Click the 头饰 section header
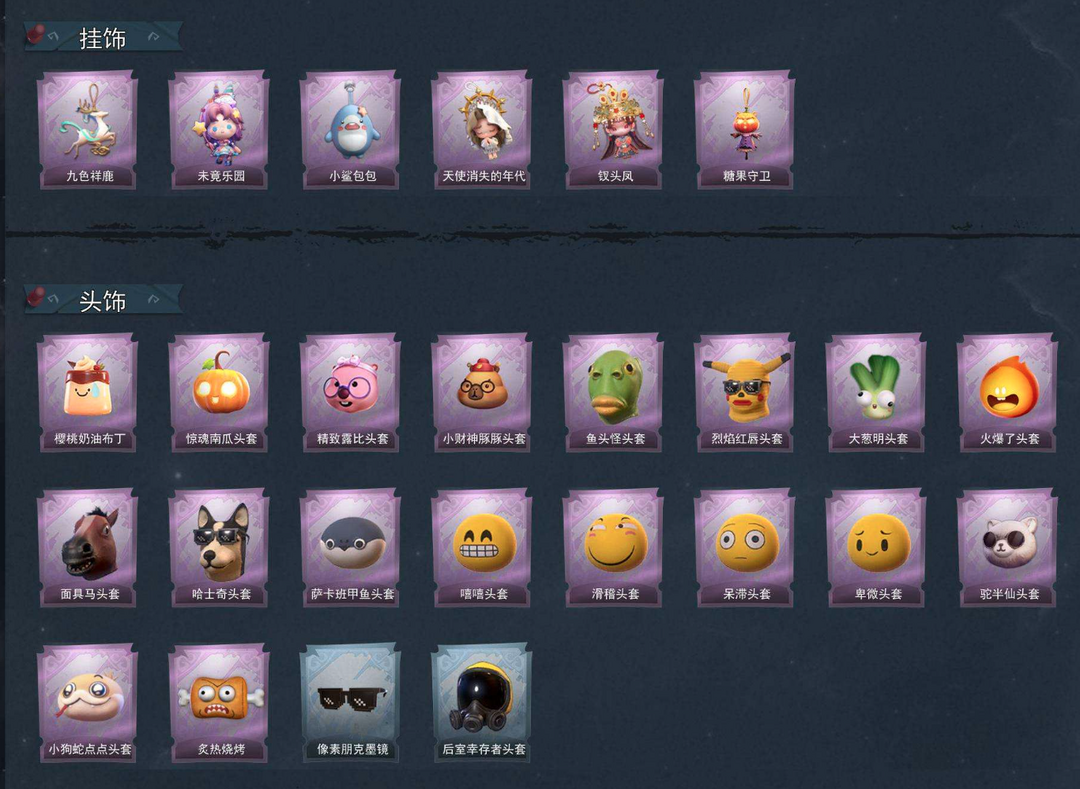The height and width of the screenshot is (789, 1080). click(103, 300)
